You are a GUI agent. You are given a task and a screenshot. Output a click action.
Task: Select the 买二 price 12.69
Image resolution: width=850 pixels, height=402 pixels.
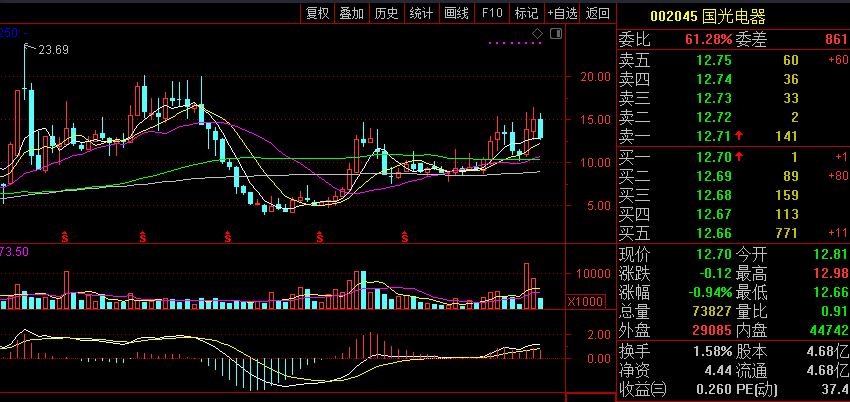pyautogui.click(x=714, y=176)
